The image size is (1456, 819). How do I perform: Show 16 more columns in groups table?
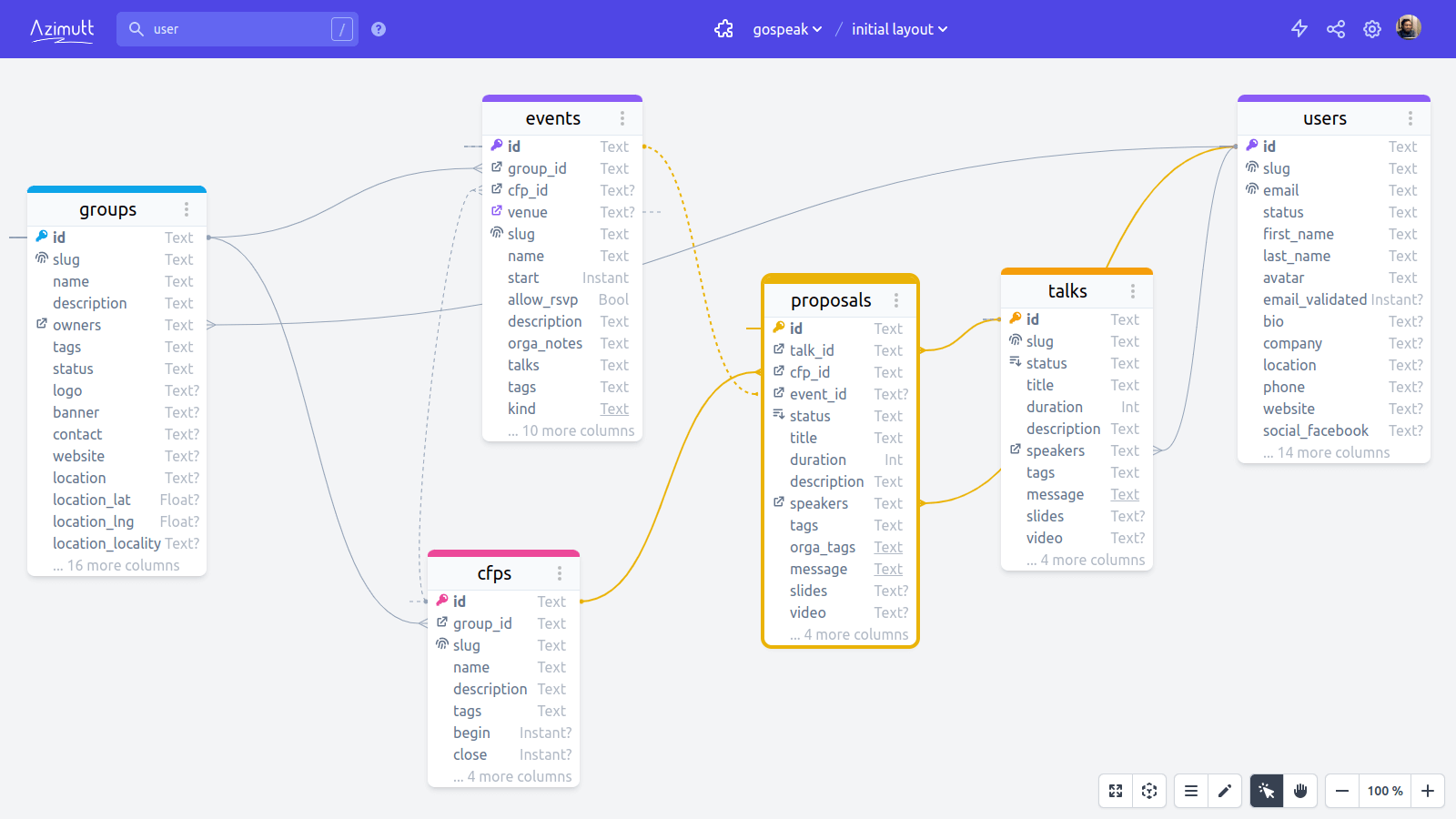coord(116,565)
